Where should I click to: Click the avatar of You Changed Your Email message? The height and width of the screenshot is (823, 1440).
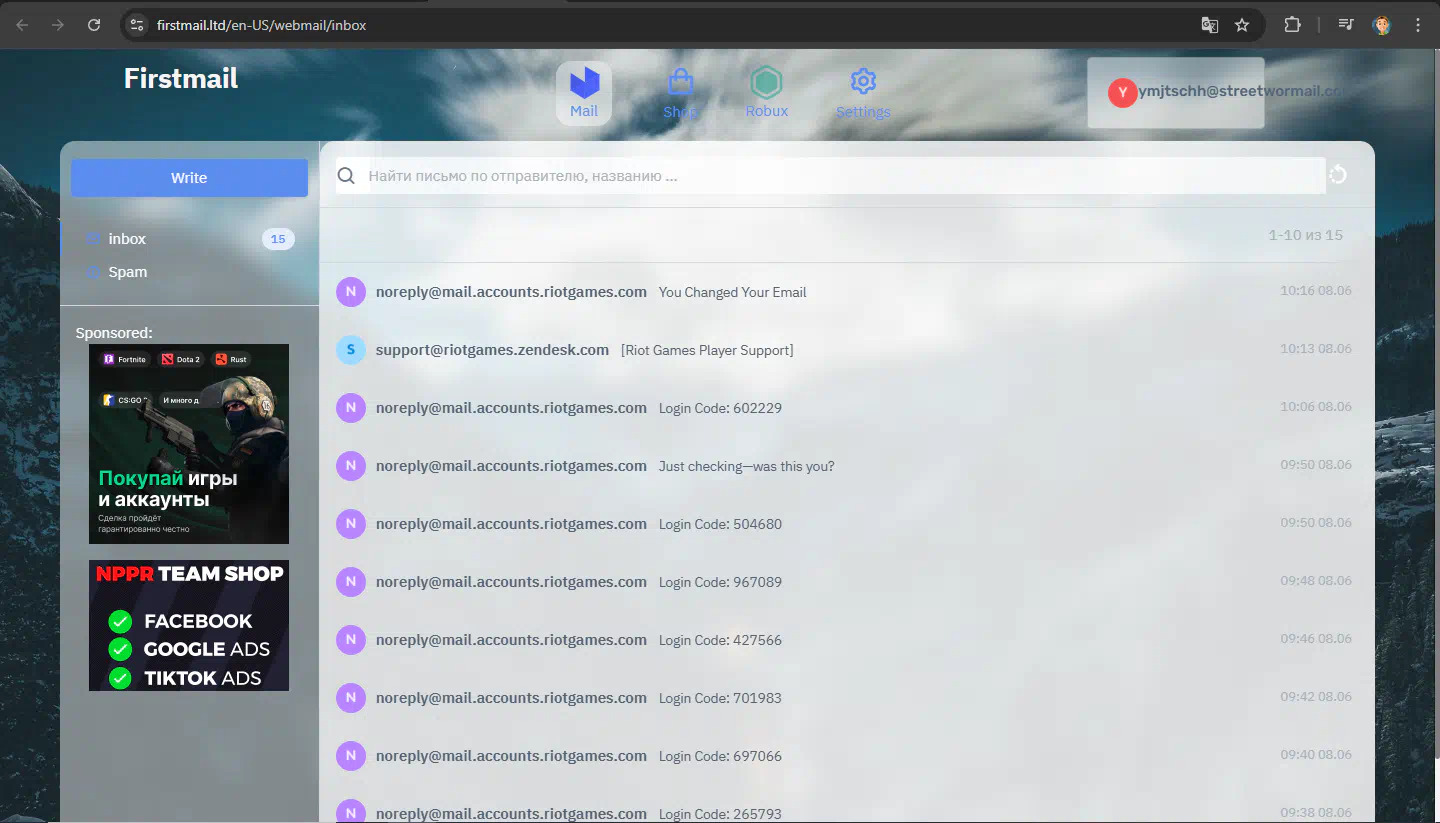tap(350, 292)
